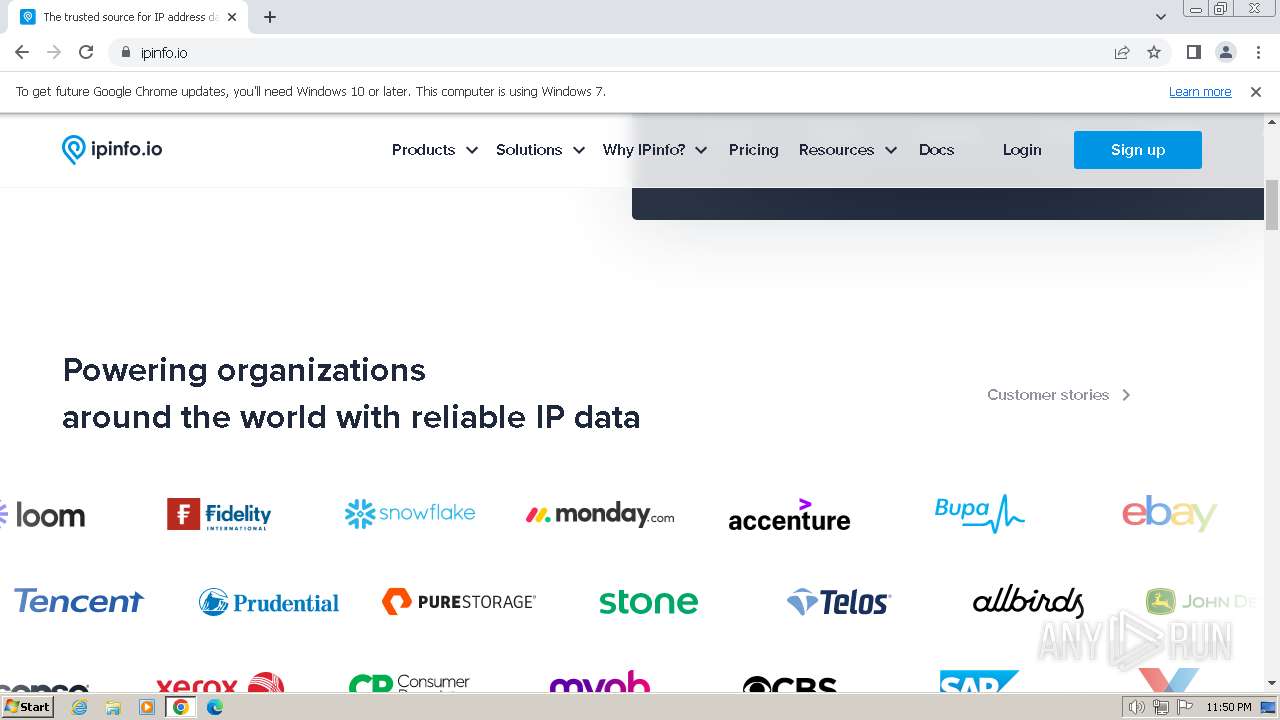Click the volume tray icon
This screenshot has height=720, width=1280.
click(1136, 707)
